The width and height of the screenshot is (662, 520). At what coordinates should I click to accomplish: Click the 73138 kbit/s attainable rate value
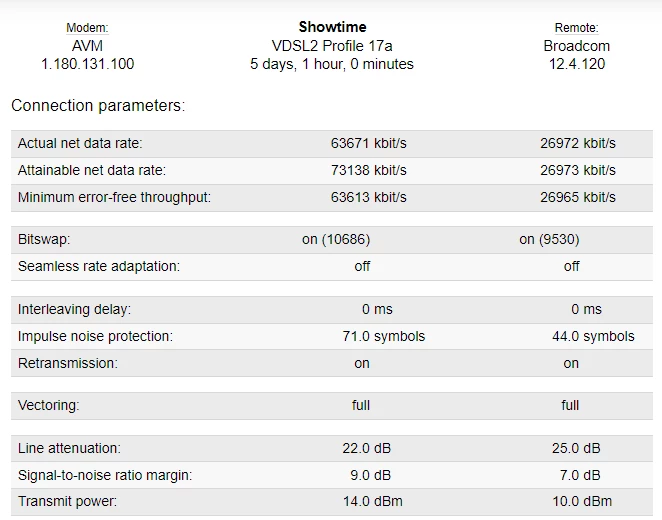pyautogui.click(x=369, y=171)
